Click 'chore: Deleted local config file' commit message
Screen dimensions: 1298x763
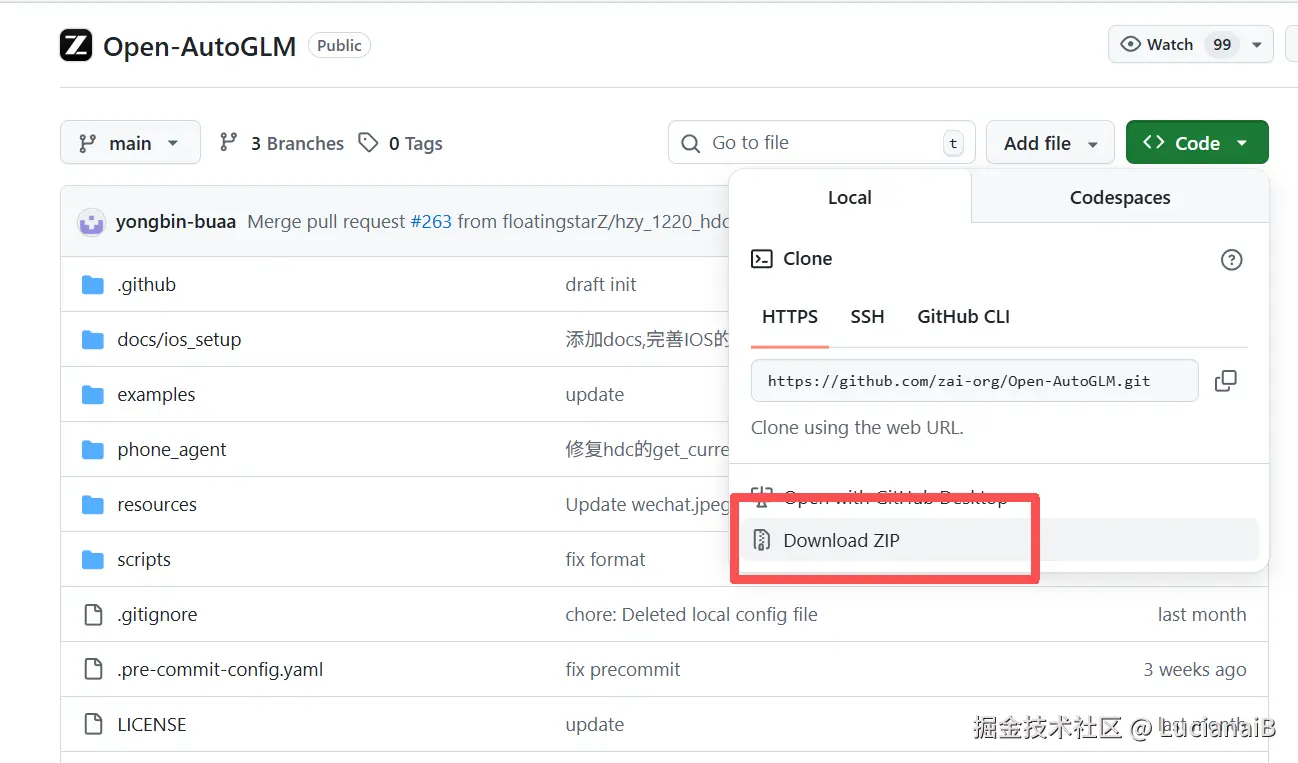pos(691,615)
